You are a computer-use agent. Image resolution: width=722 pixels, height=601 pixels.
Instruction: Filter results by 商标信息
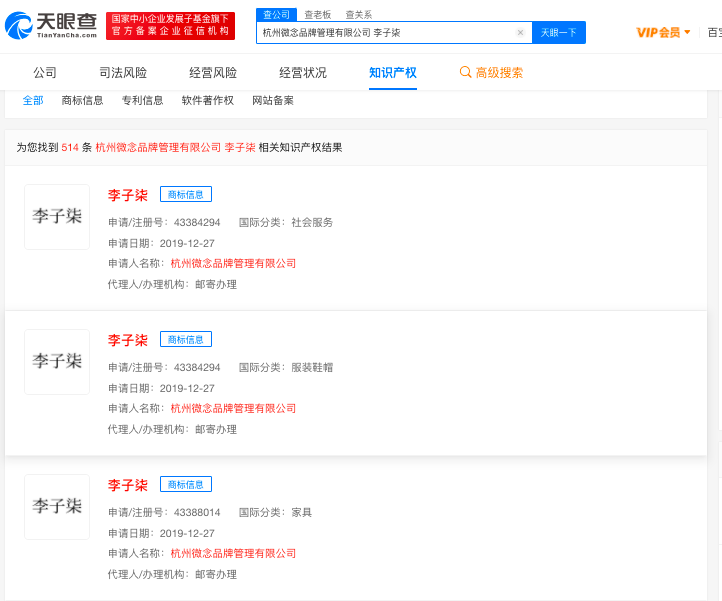pyautogui.click(x=82, y=100)
